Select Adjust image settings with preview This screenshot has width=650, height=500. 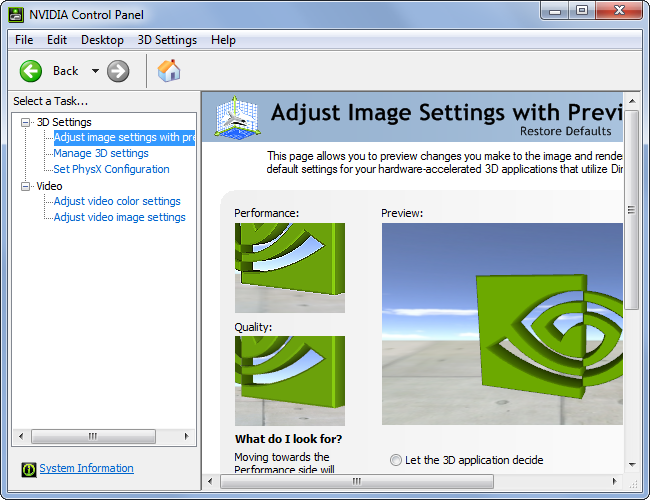pyautogui.click(x=124, y=137)
